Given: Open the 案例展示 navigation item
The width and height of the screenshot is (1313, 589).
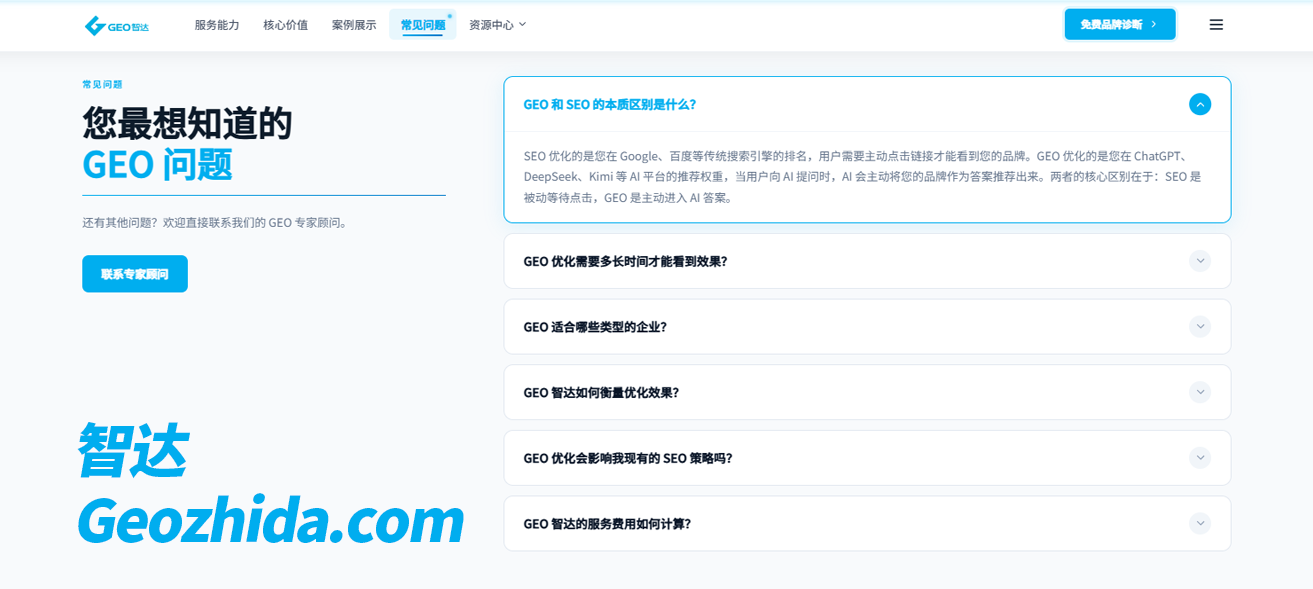Looking at the screenshot, I should (354, 25).
